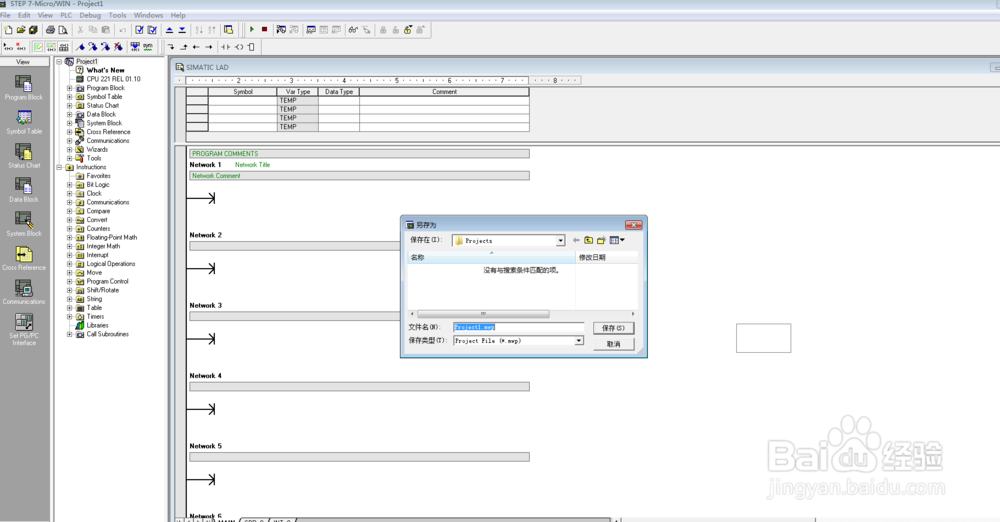The height and width of the screenshot is (522, 1000).
Task: Open Communications in the View bar
Action: coord(24,292)
